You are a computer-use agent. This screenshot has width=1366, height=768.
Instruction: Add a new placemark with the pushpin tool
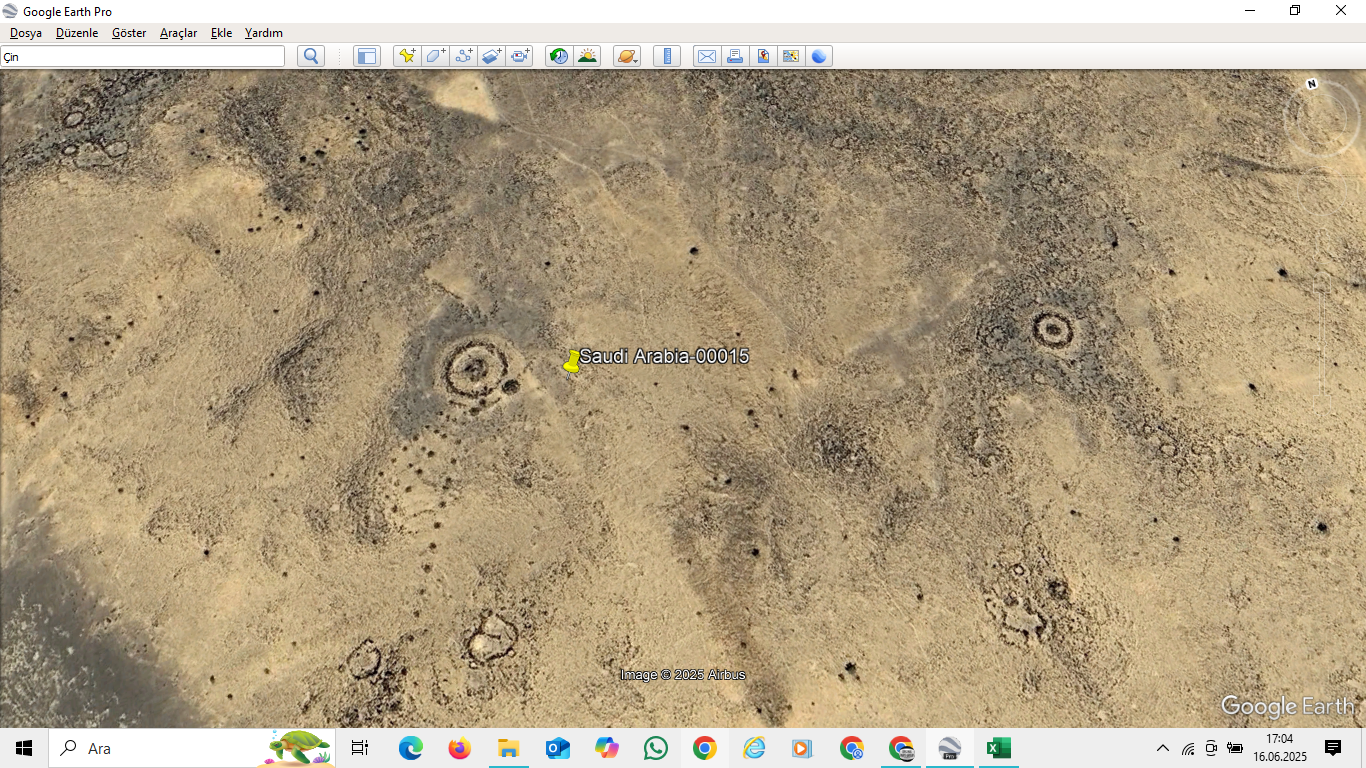407,56
